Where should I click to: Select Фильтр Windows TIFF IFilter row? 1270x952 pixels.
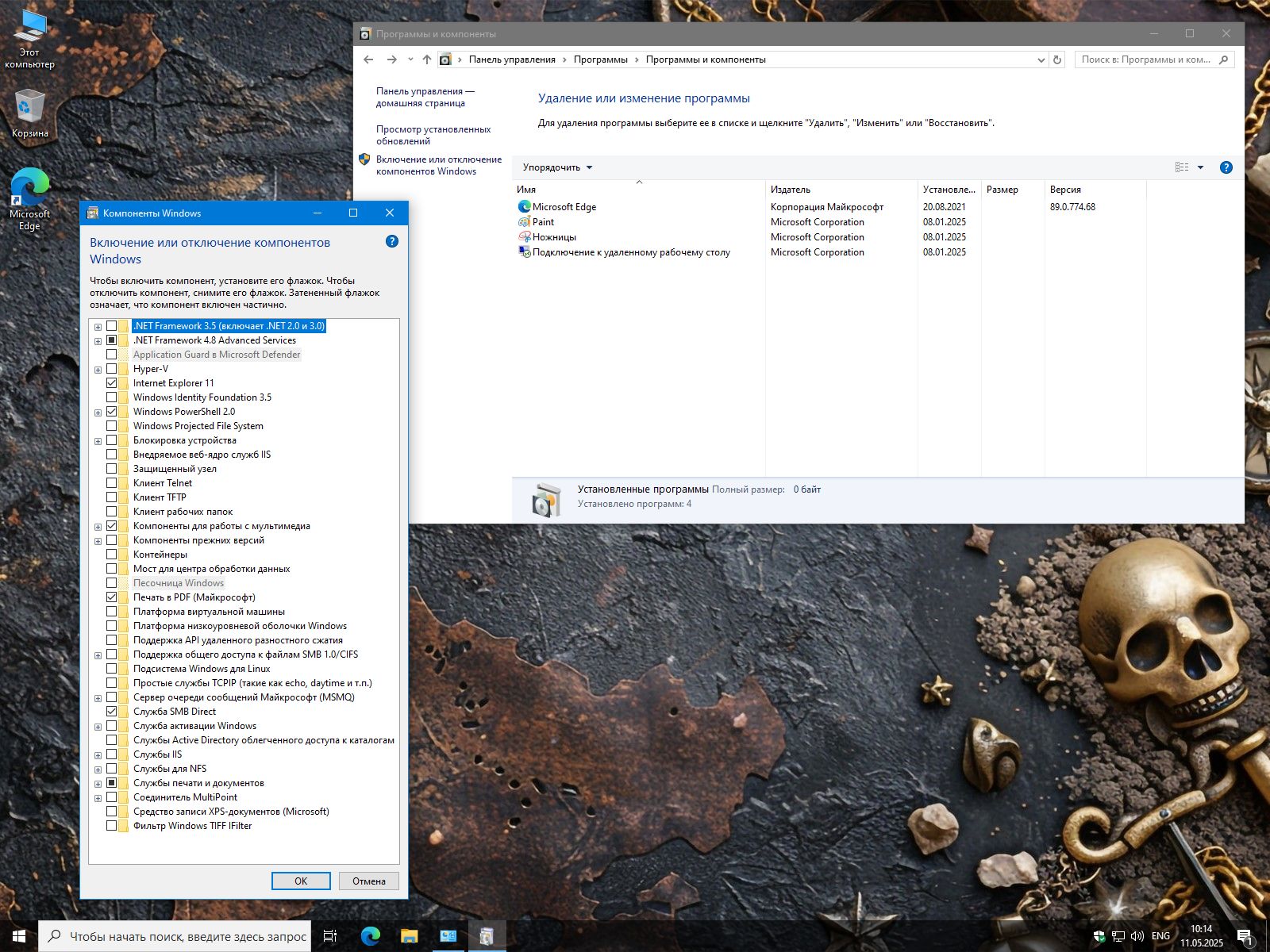pos(192,826)
